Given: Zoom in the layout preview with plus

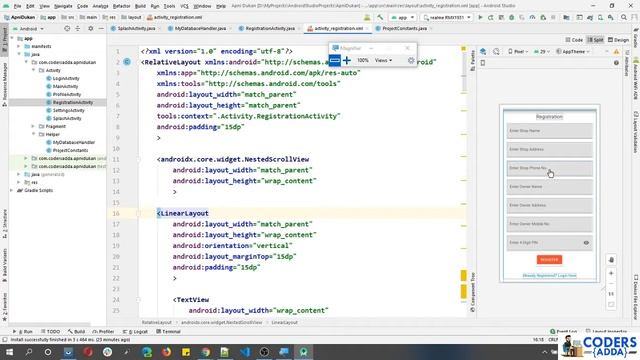Looking at the screenshot, I should click(x=611, y=273).
